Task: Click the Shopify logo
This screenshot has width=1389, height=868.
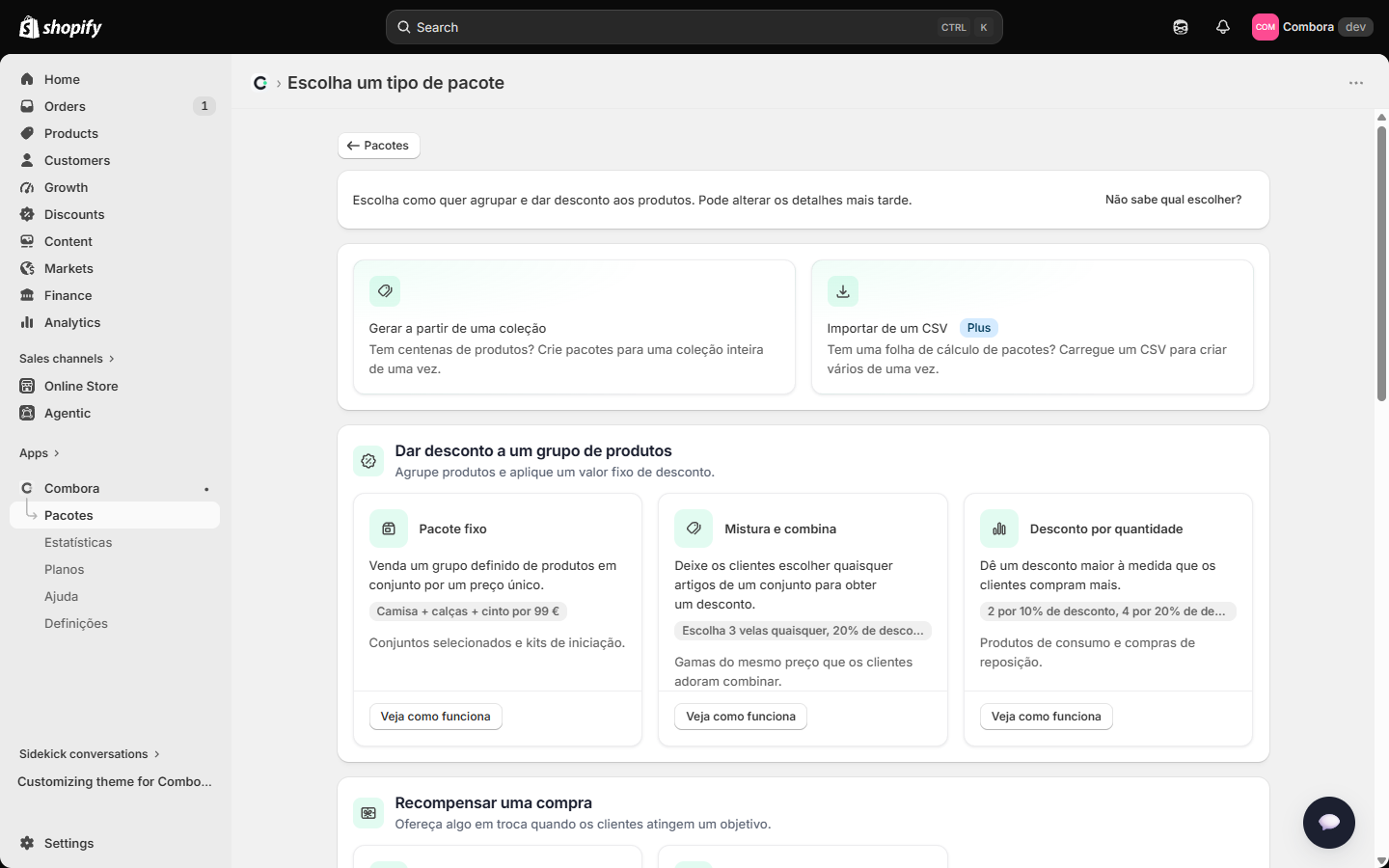Action: 61,27
